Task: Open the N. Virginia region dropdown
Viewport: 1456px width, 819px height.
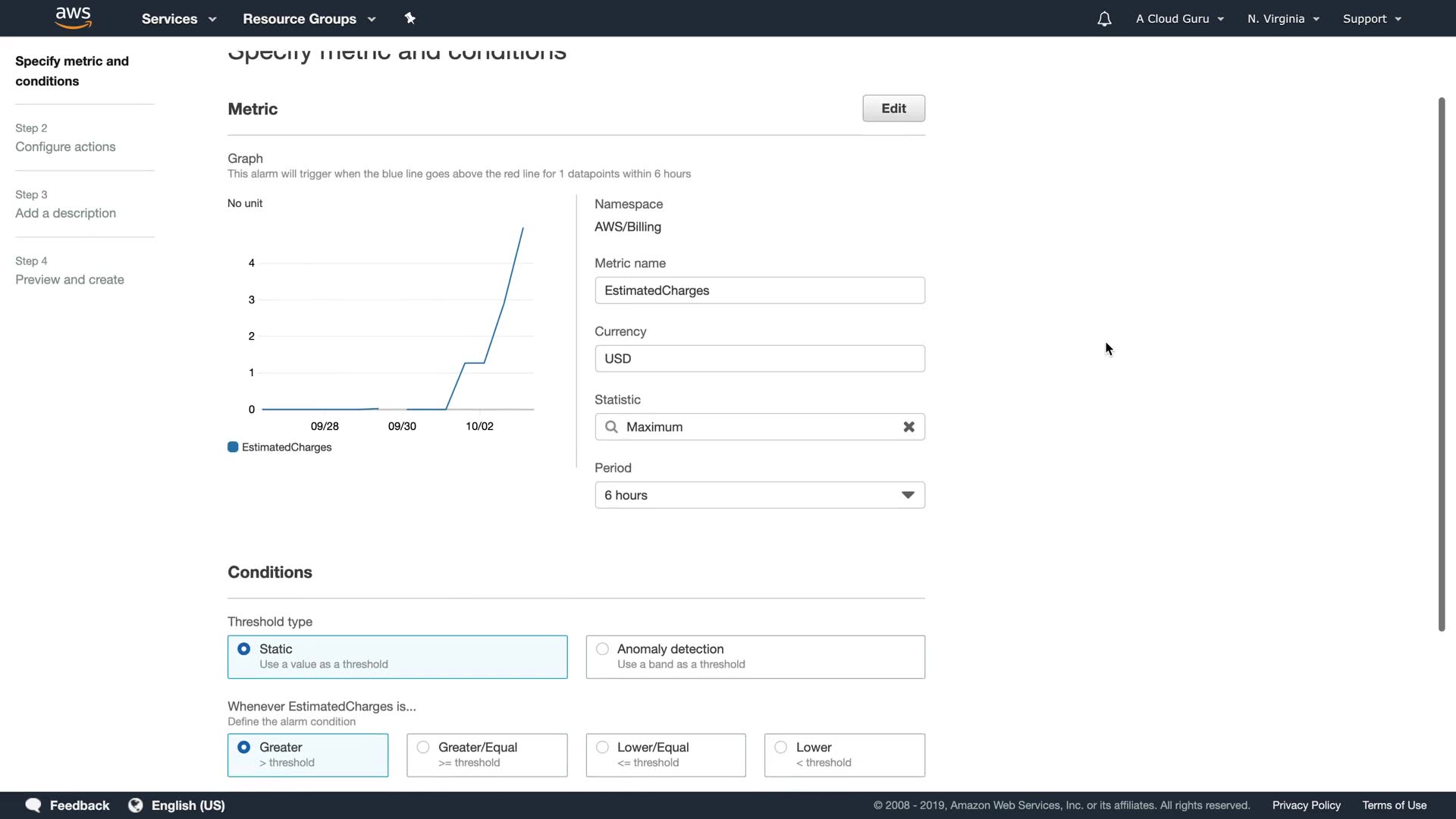Action: click(x=1283, y=19)
